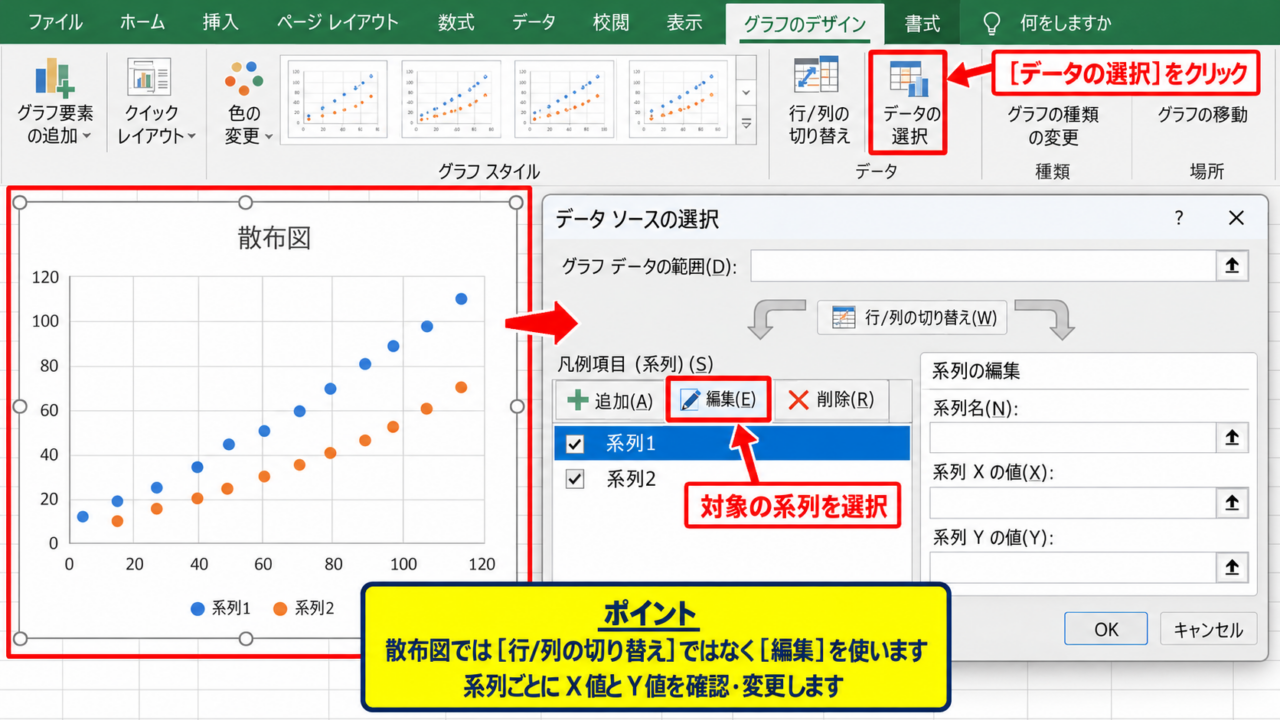Screen dimensions: 1280x720
Task: Click グラフの移動 in the ribbon
Action: (1203, 114)
